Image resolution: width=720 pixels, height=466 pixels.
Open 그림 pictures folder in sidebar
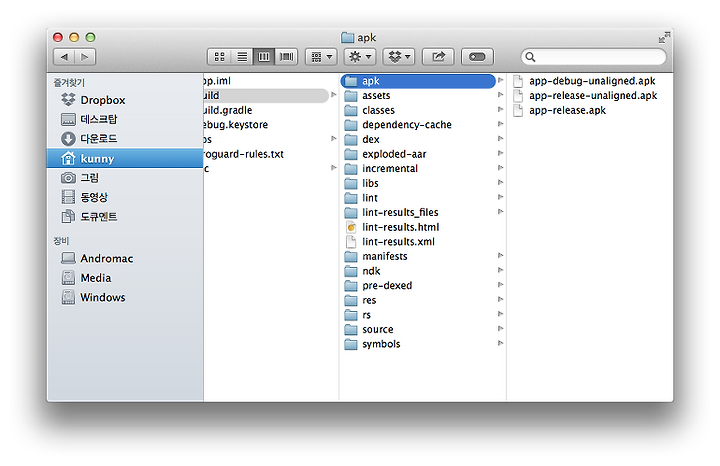pos(125,178)
